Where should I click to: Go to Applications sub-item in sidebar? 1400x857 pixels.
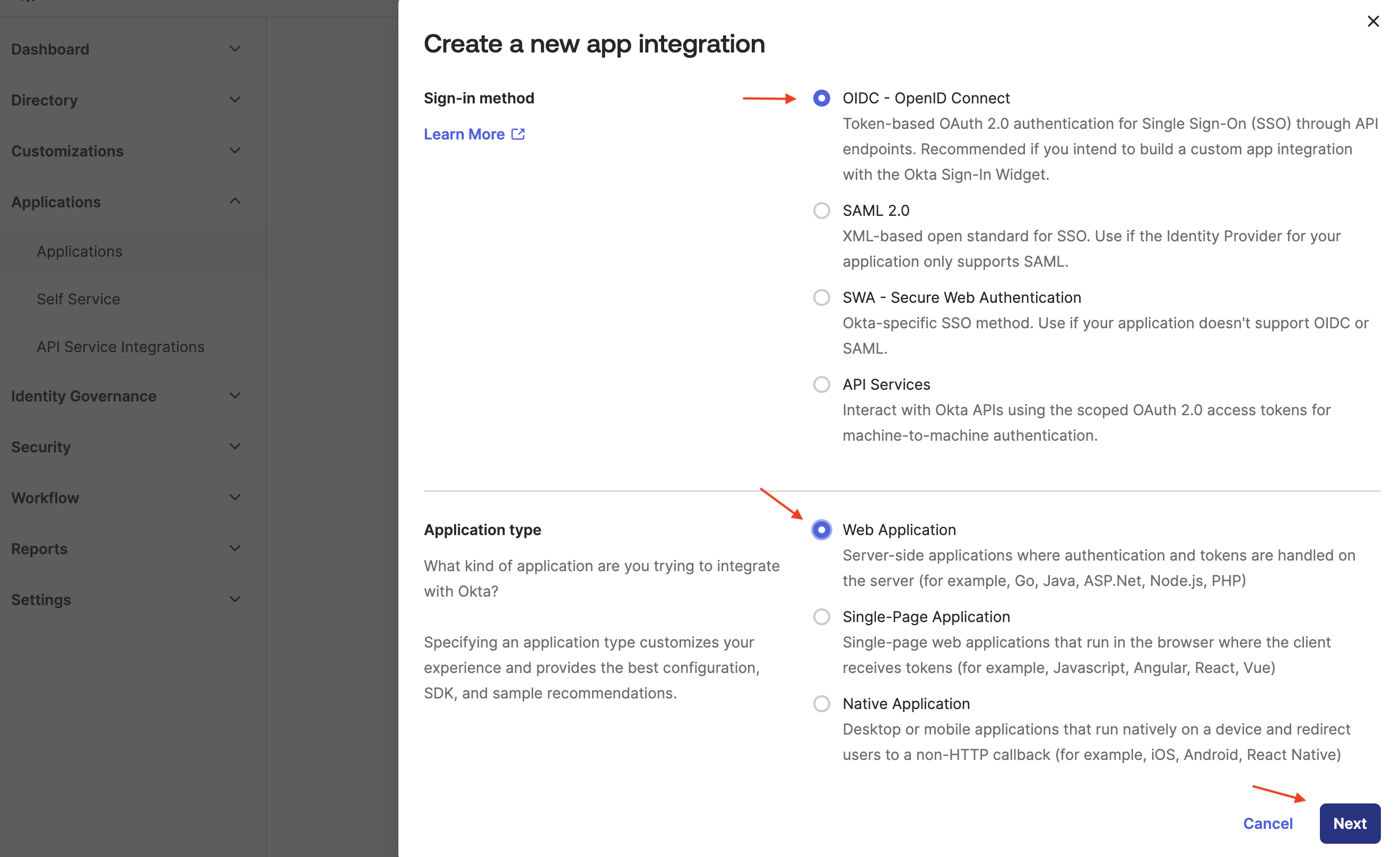pos(80,251)
